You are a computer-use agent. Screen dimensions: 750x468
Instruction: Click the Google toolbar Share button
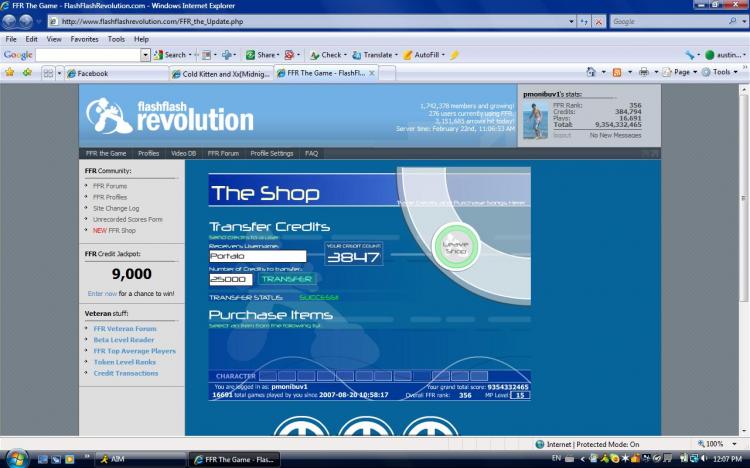click(261, 55)
